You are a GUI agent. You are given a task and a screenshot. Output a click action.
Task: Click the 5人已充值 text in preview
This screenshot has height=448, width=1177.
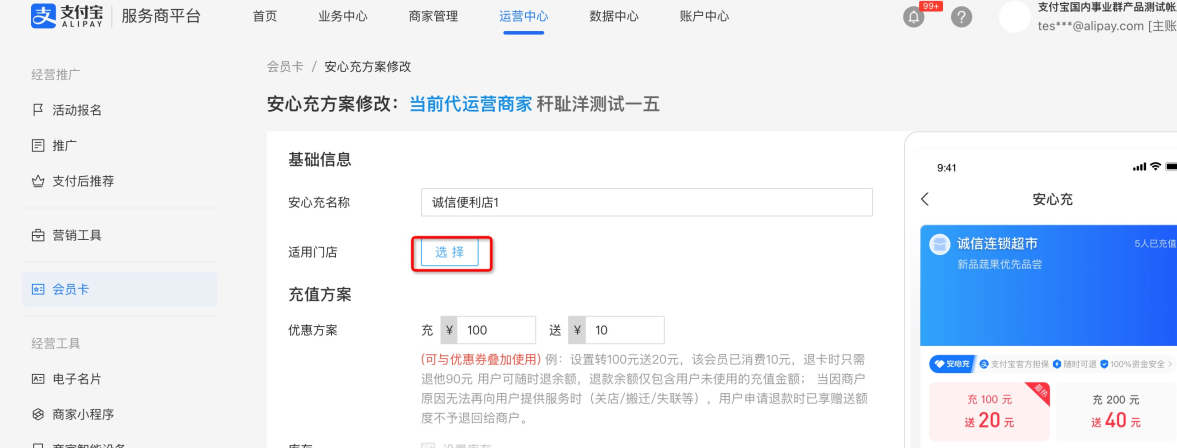coord(1154,244)
